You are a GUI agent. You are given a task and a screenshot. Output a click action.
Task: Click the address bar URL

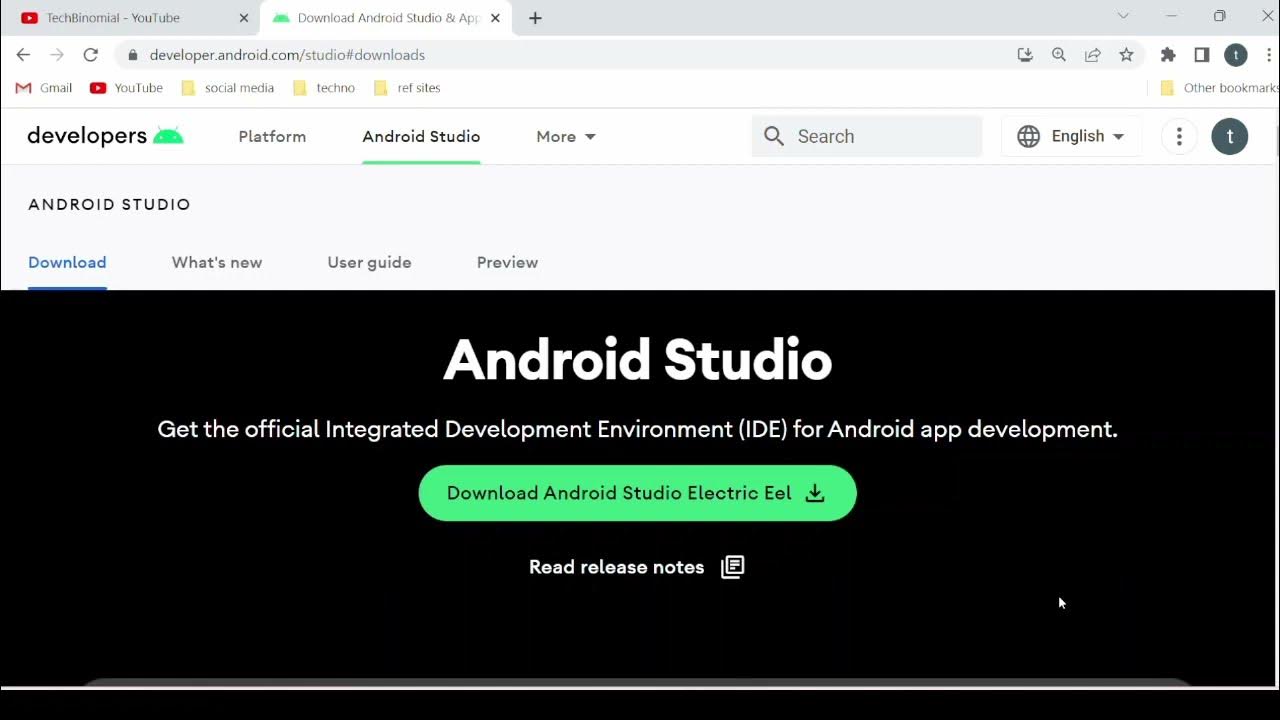point(287,55)
